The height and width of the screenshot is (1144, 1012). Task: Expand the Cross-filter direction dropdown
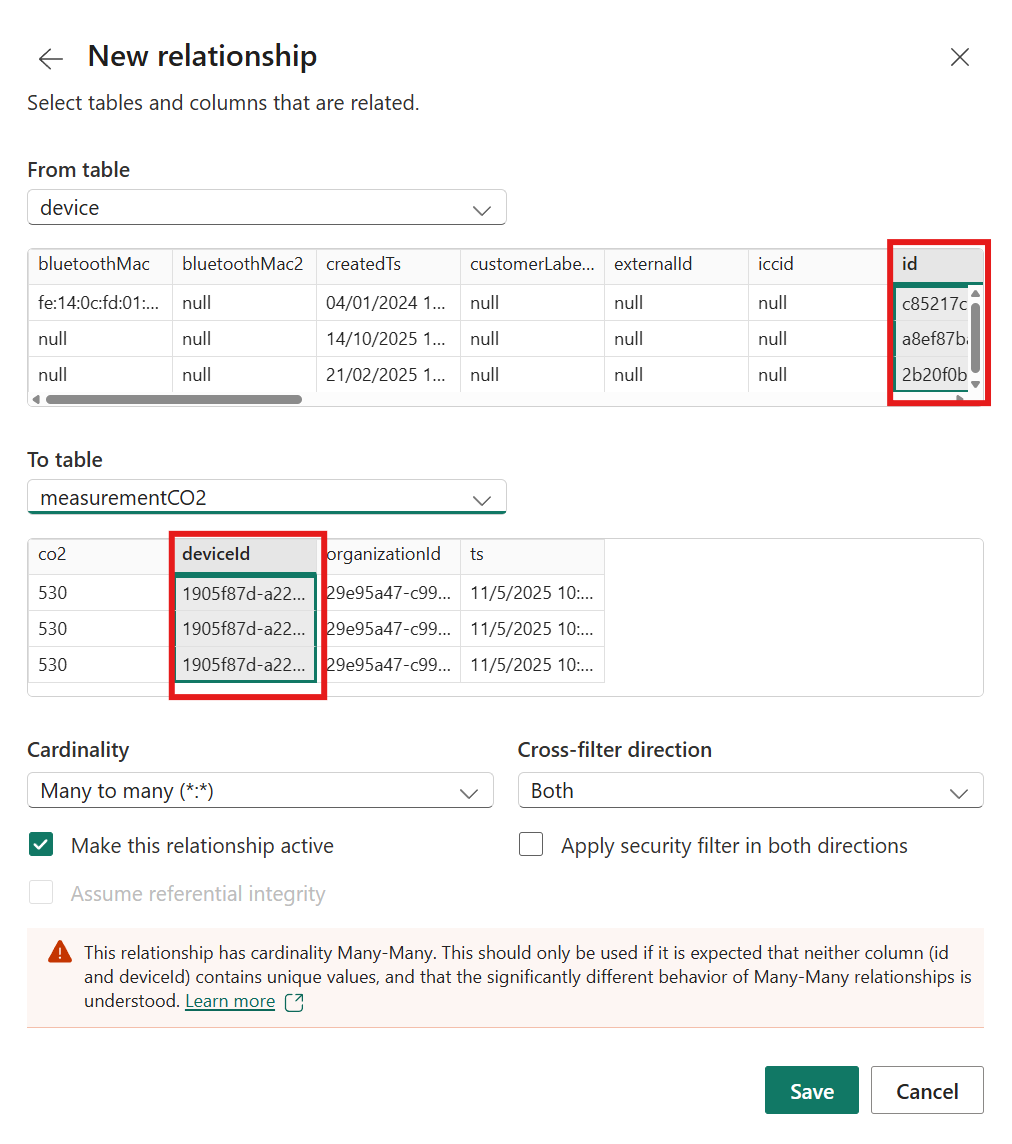(x=750, y=791)
